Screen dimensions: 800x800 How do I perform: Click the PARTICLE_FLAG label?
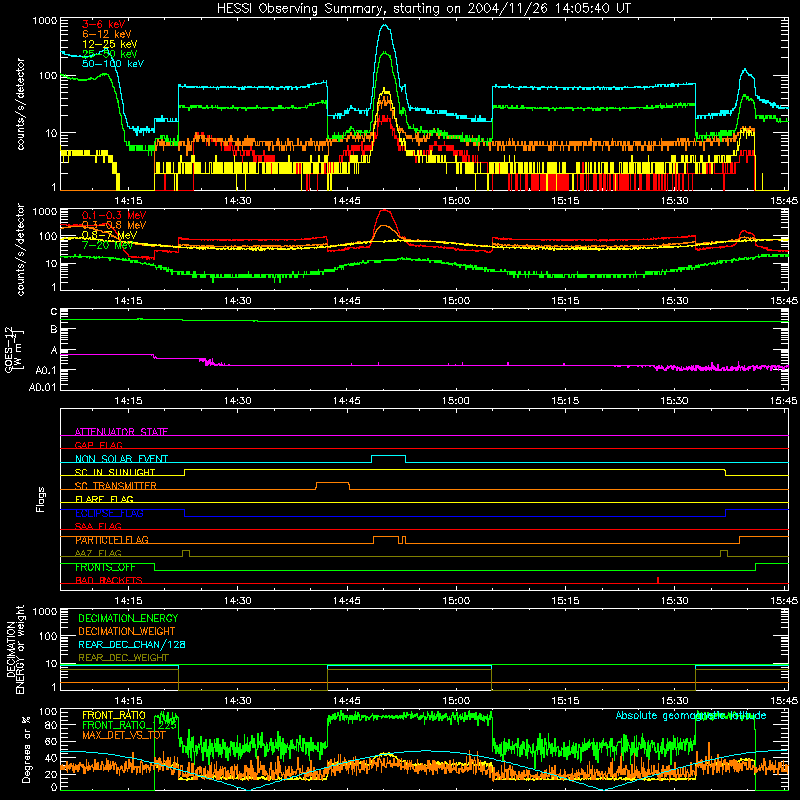point(112,540)
